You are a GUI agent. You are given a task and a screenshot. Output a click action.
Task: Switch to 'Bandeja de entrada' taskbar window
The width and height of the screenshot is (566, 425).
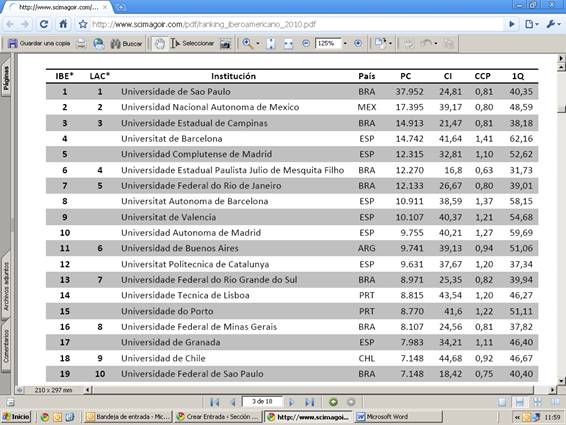(x=128, y=417)
